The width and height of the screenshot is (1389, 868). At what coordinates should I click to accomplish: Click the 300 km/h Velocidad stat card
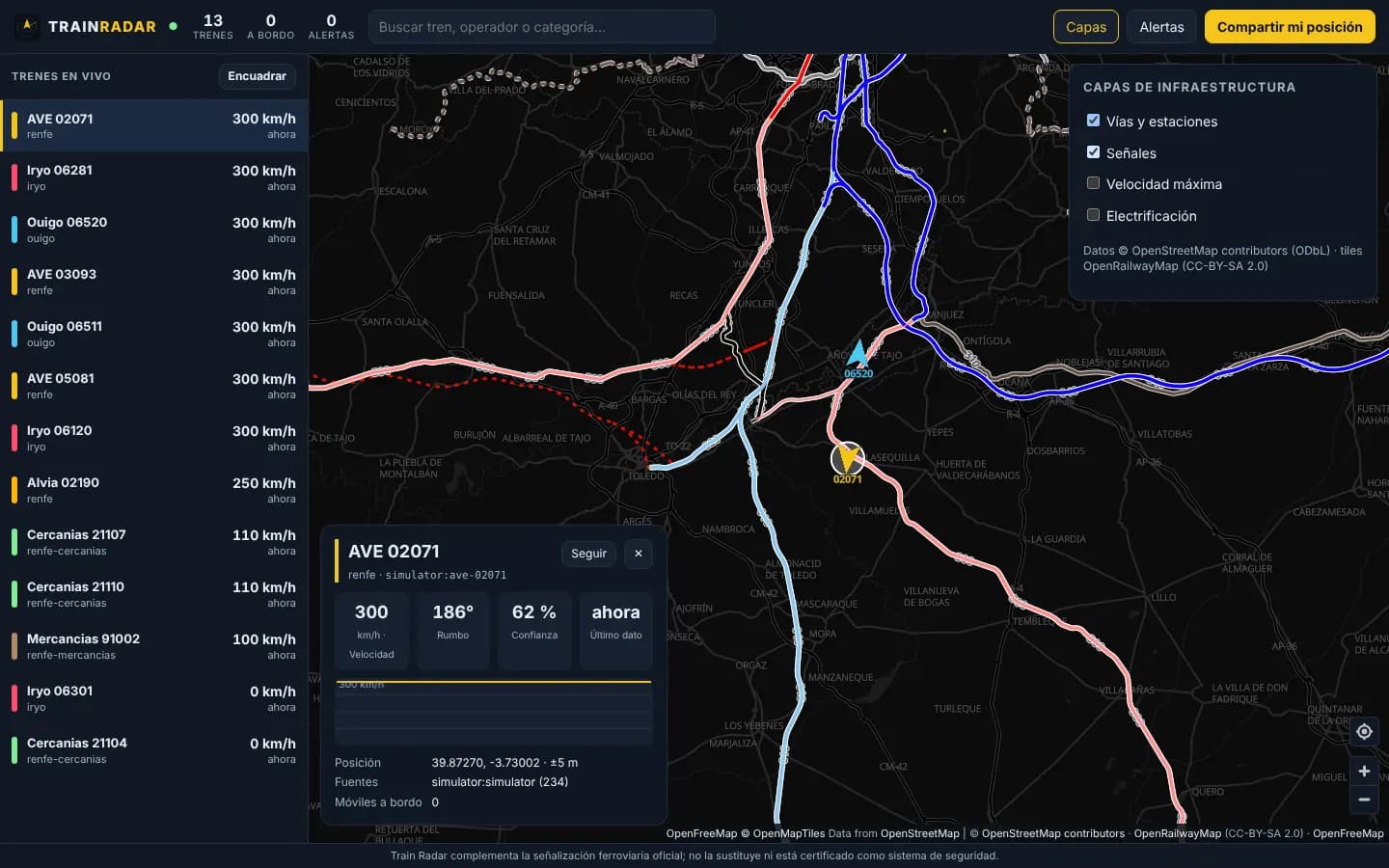371,632
